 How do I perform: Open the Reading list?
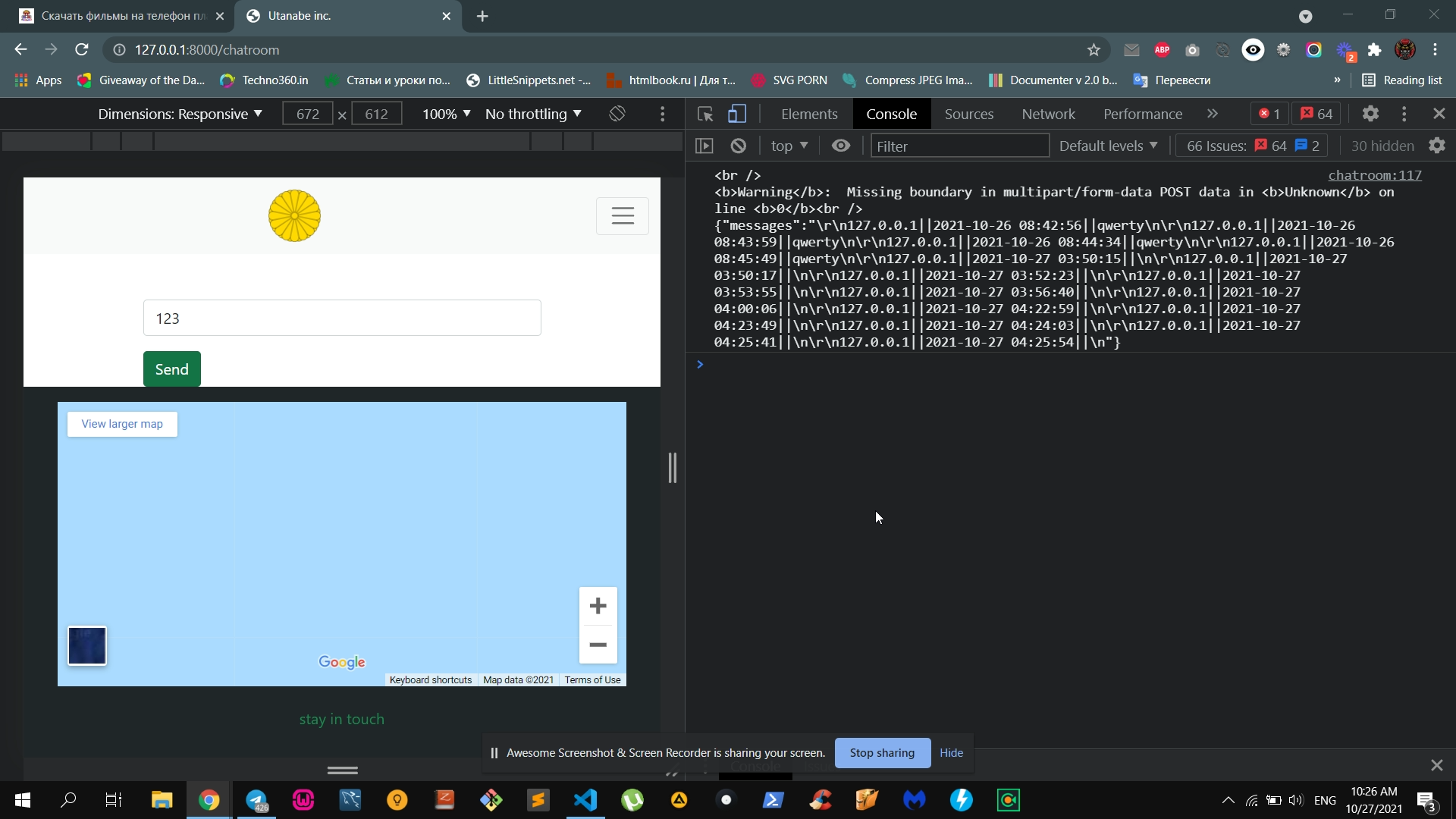pyautogui.click(x=1402, y=80)
